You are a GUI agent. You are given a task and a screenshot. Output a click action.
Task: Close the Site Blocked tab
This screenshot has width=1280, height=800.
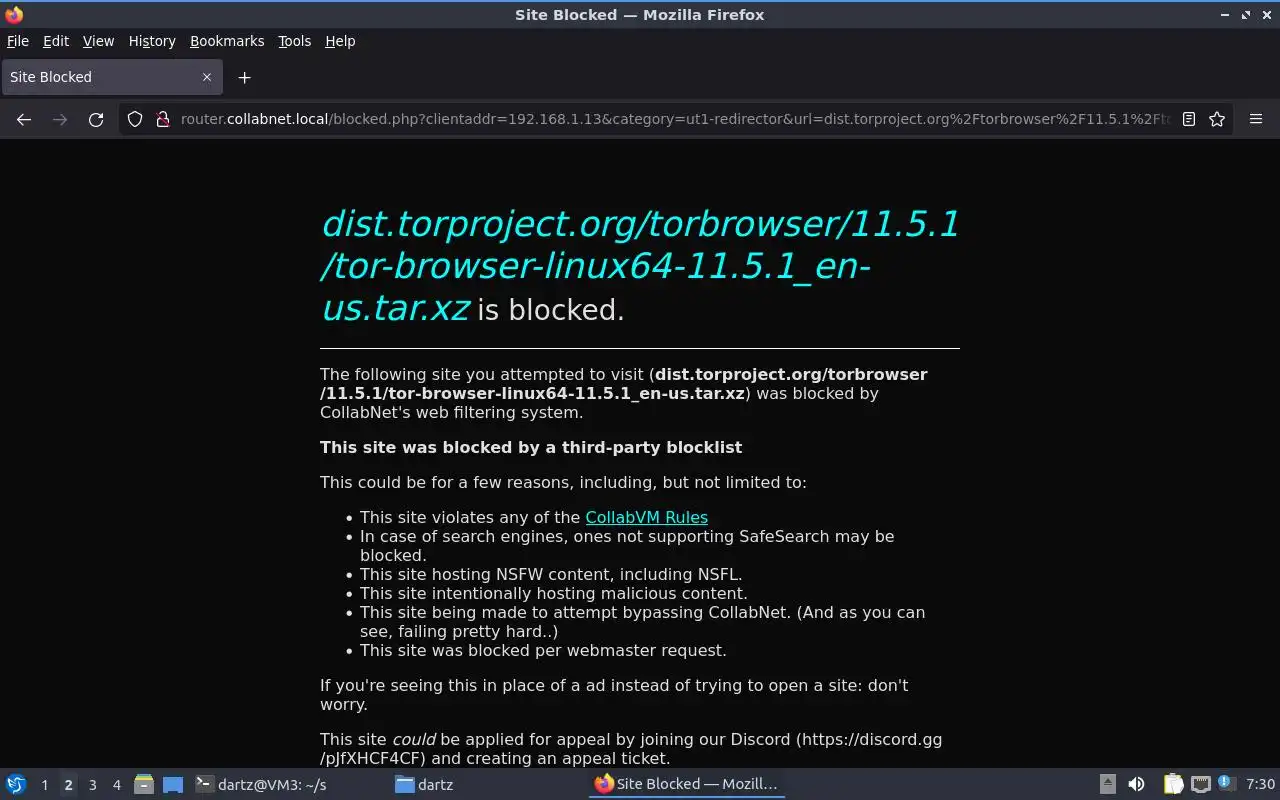click(207, 77)
